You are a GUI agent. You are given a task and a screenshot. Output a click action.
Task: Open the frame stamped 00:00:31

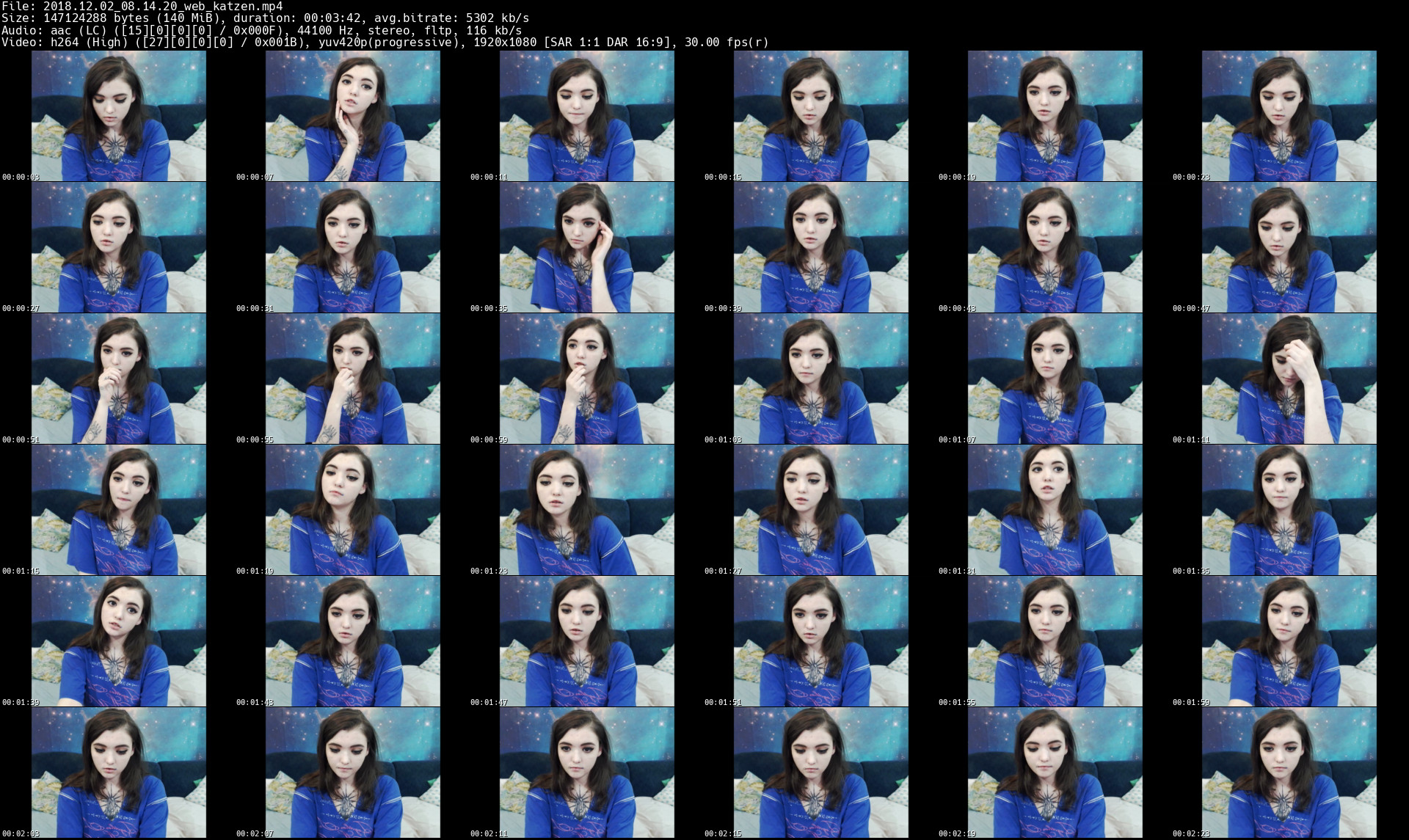(x=353, y=247)
